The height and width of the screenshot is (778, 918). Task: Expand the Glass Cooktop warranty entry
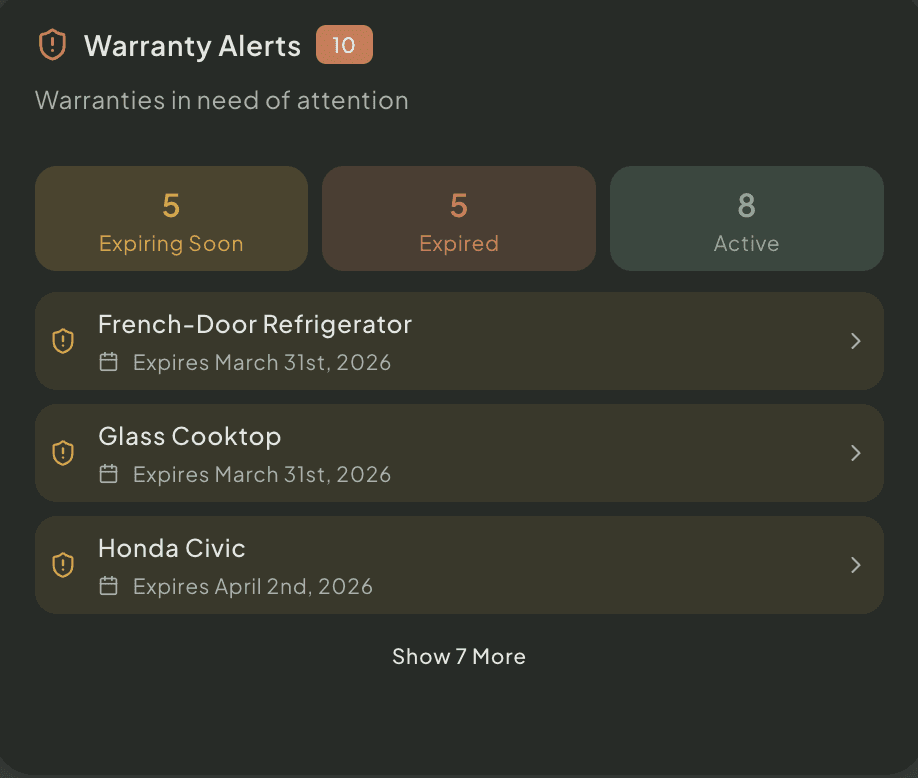[856, 453]
